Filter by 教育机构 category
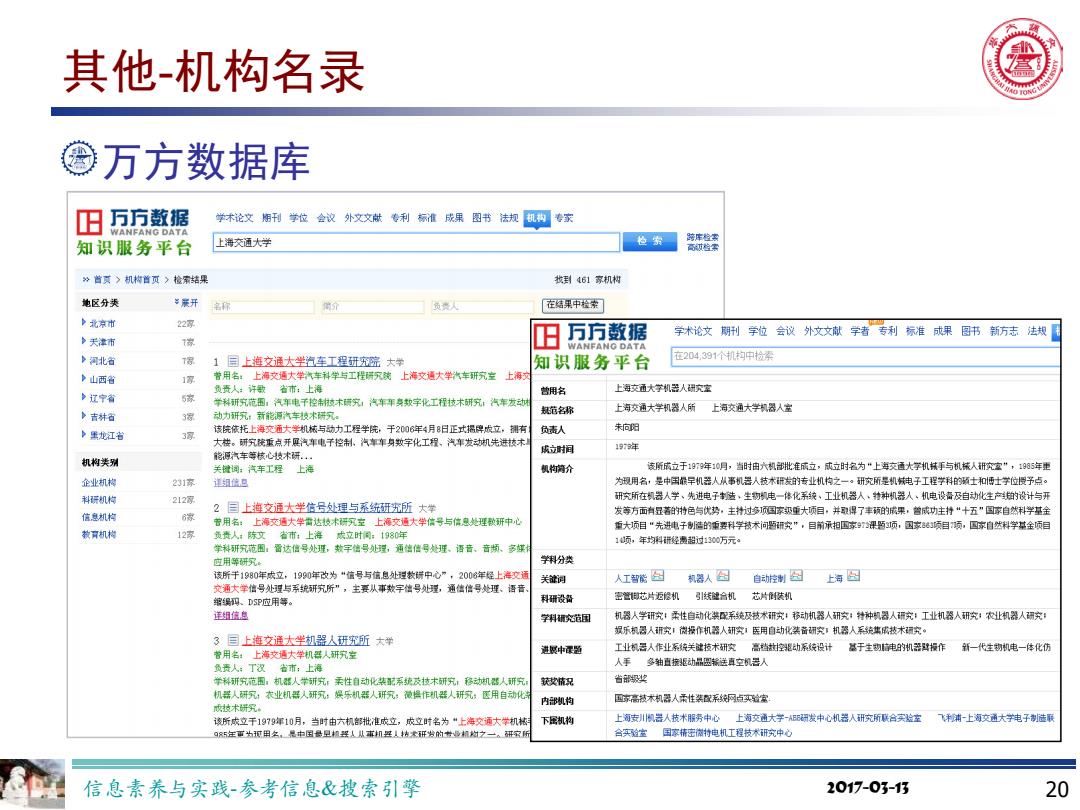Viewport: 1080px width, 810px height. 99,534
